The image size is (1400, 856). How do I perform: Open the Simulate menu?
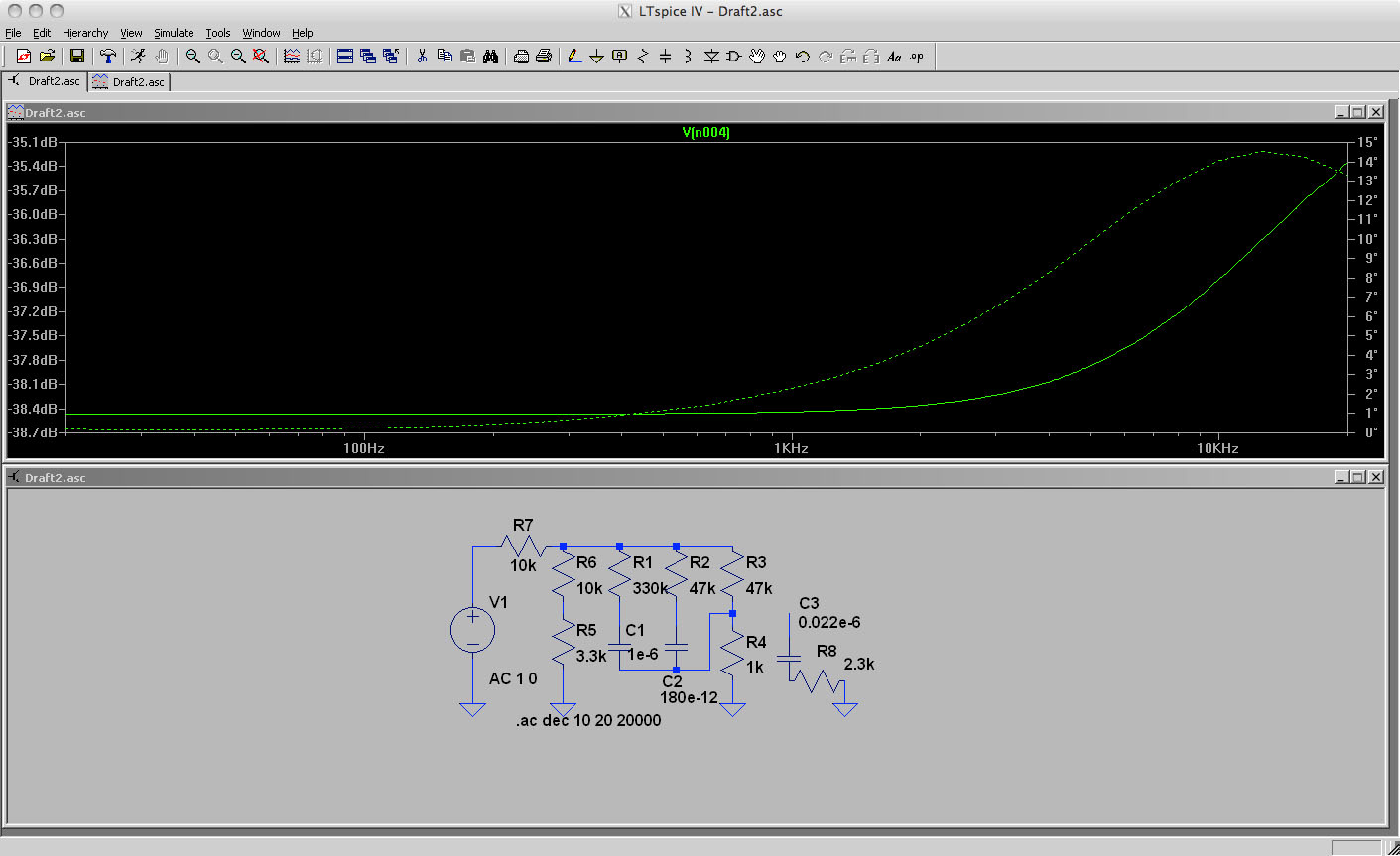pyautogui.click(x=174, y=33)
